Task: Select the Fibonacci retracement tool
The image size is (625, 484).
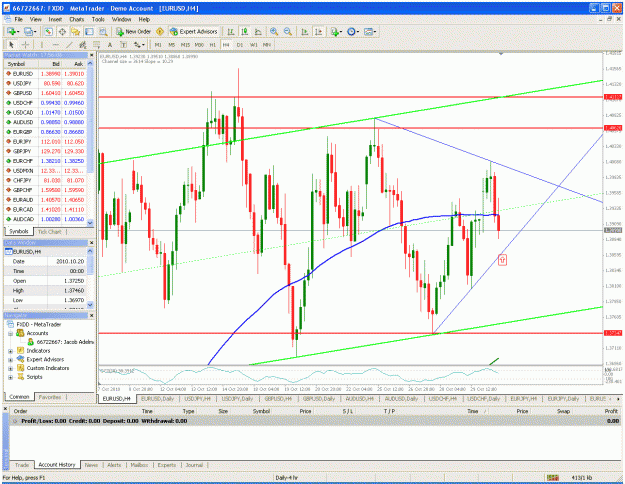Action: (x=96, y=45)
